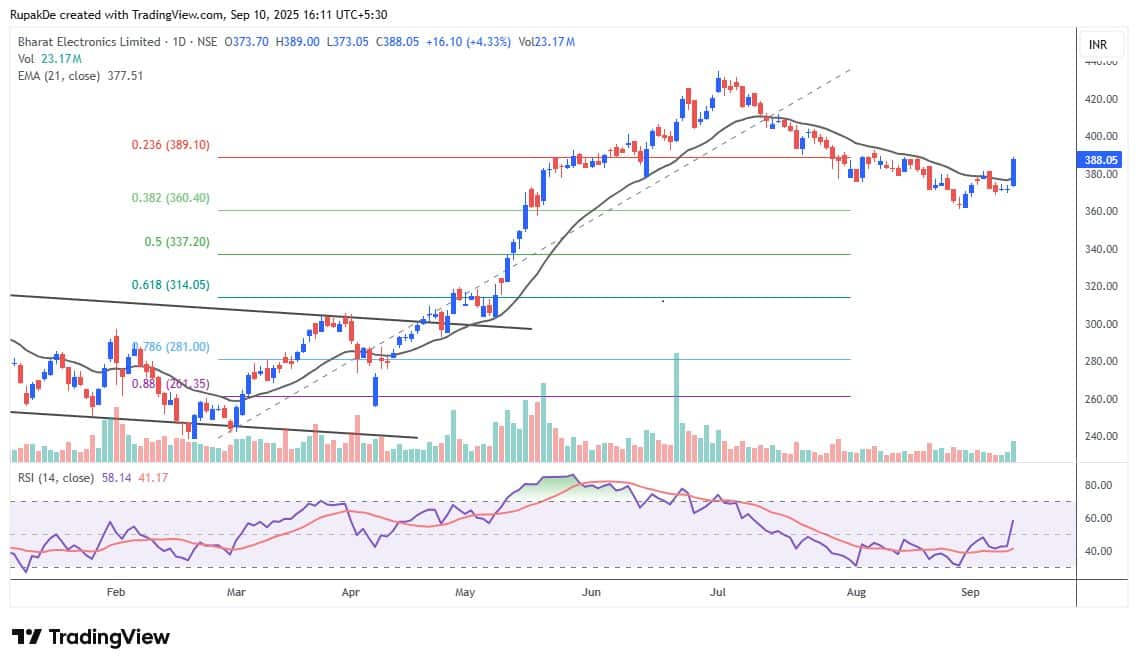
Task: Select the 0.618 (314.05) Fibonacci level label
Action: [x=170, y=285]
